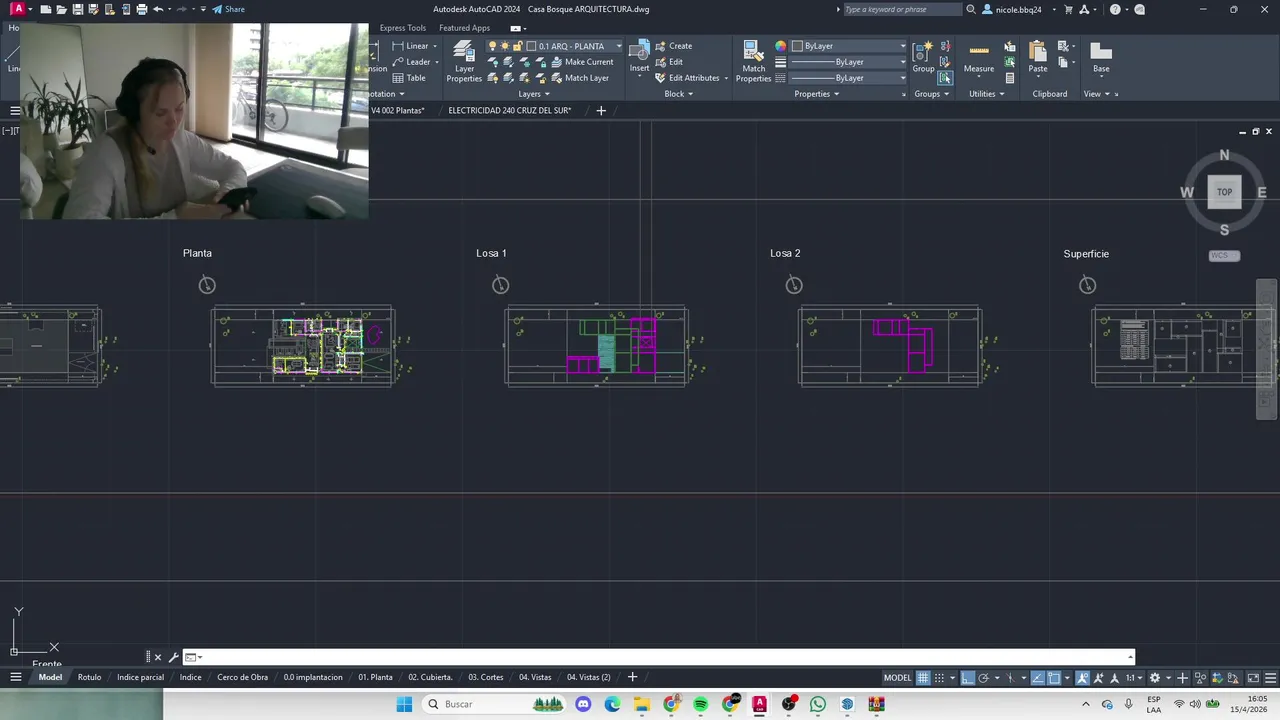
Task: Switch to the 03. Cortes layout tab
Action: pyautogui.click(x=486, y=677)
